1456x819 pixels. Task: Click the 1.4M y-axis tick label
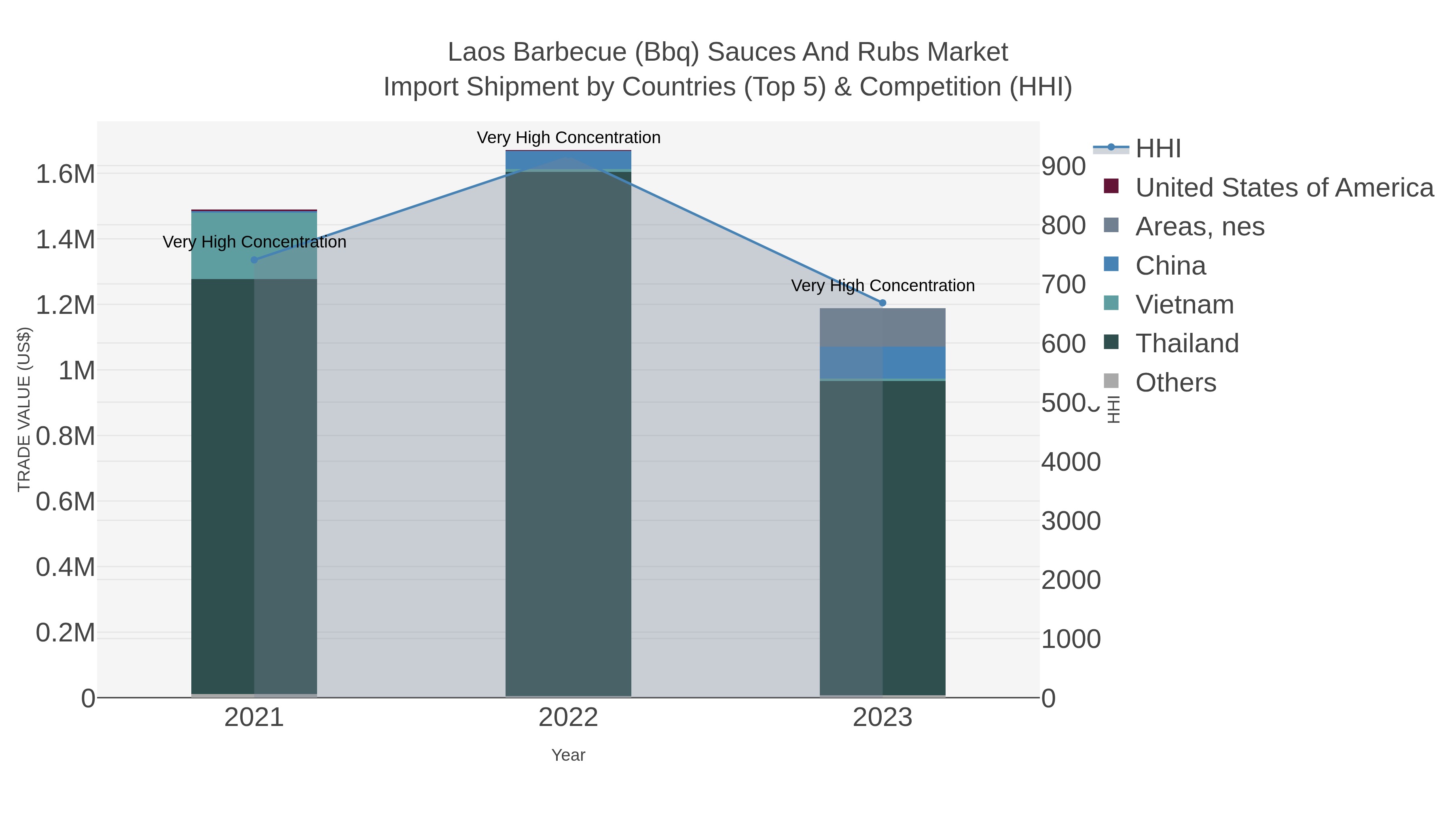66,240
